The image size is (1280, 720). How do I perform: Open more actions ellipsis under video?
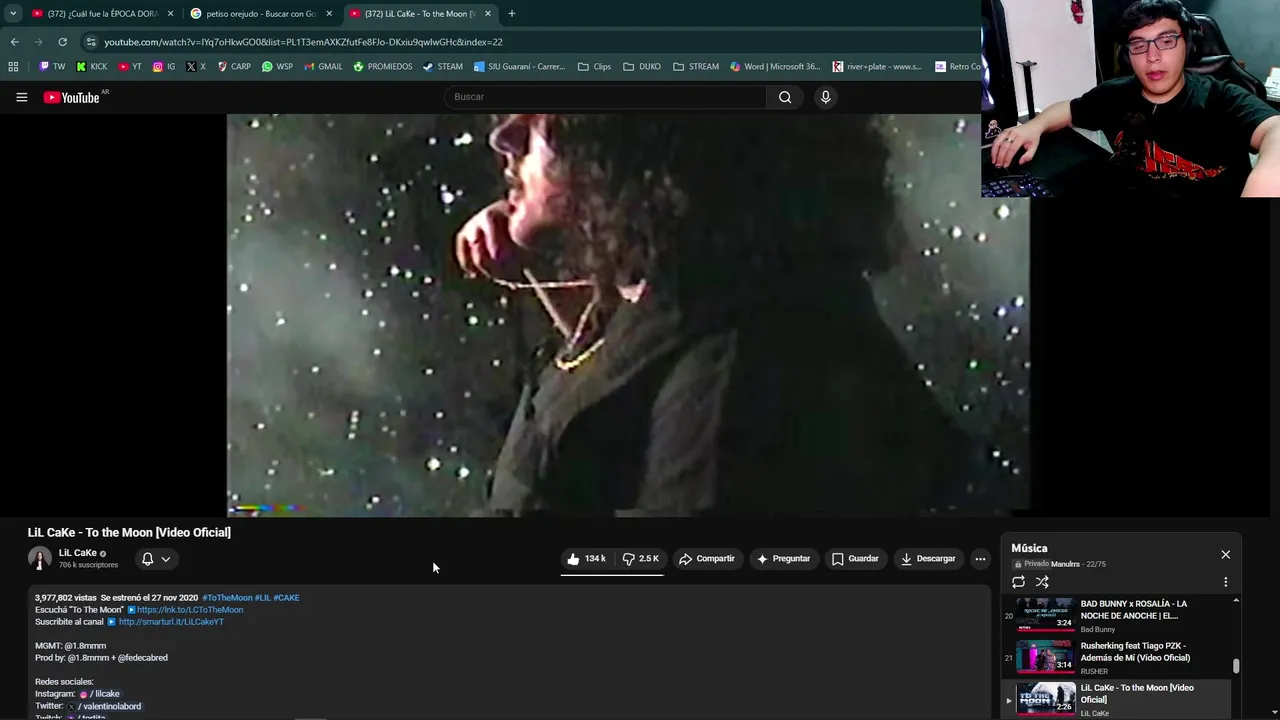click(980, 559)
